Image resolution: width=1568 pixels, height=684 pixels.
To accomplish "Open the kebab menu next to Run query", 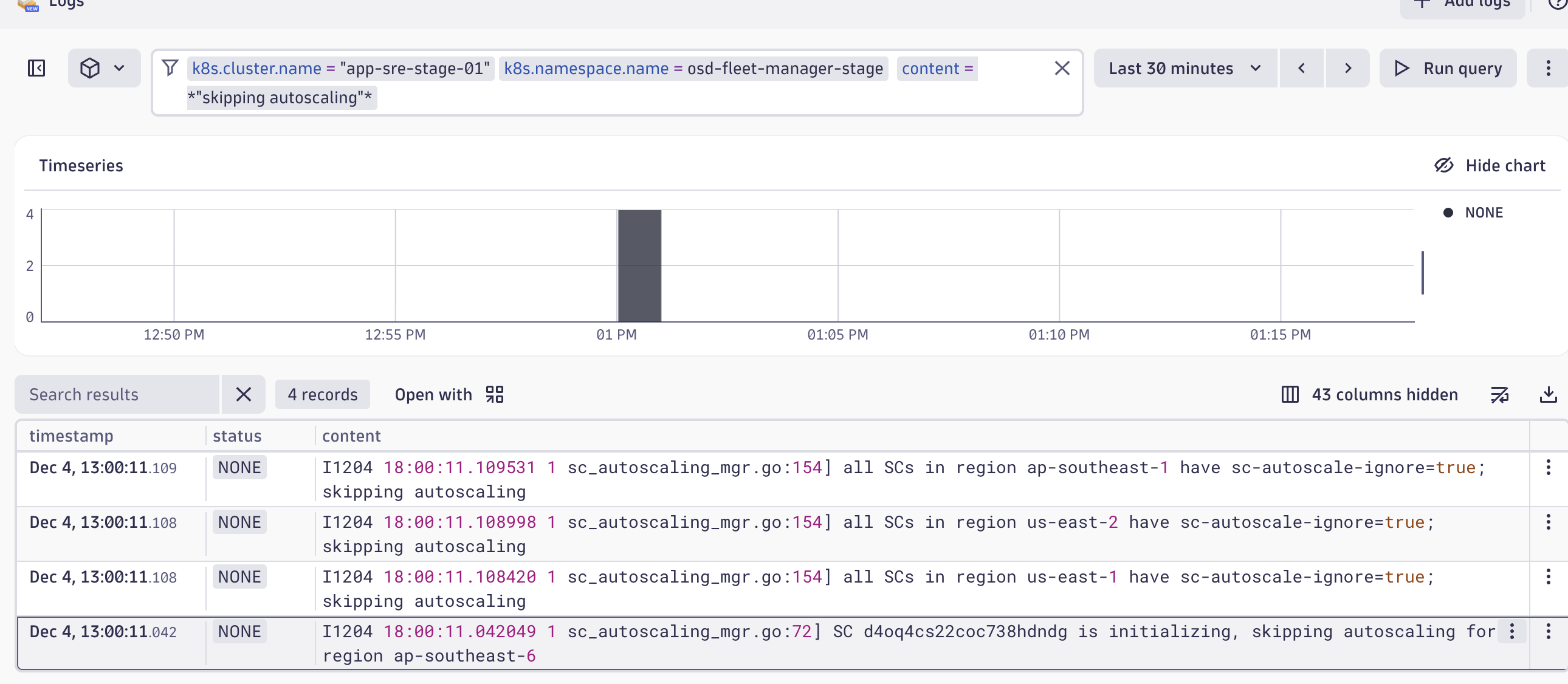I will pyautogui.click(x=1548, y=68).
